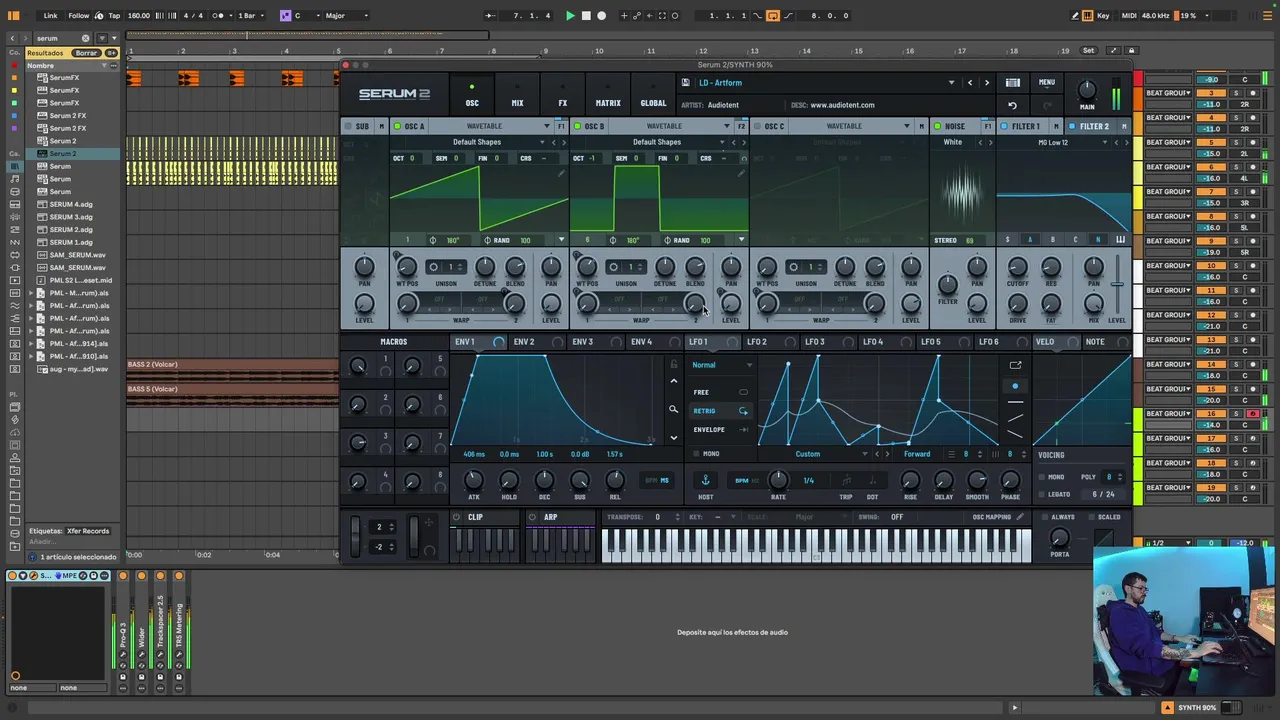1280x720 pixels.
Task: Enable the OSC C oscillator
Action: [x=757, y=126]
